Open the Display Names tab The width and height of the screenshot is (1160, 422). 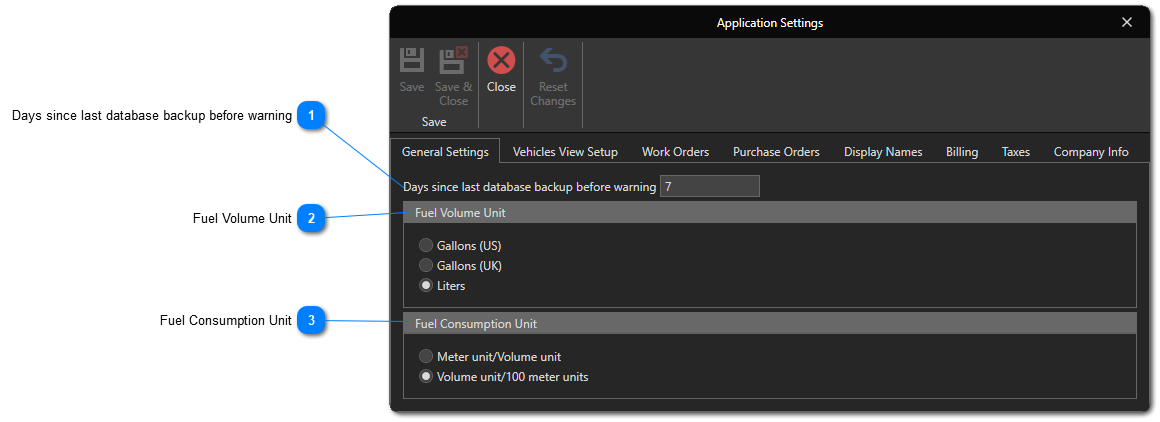(883, 152)
